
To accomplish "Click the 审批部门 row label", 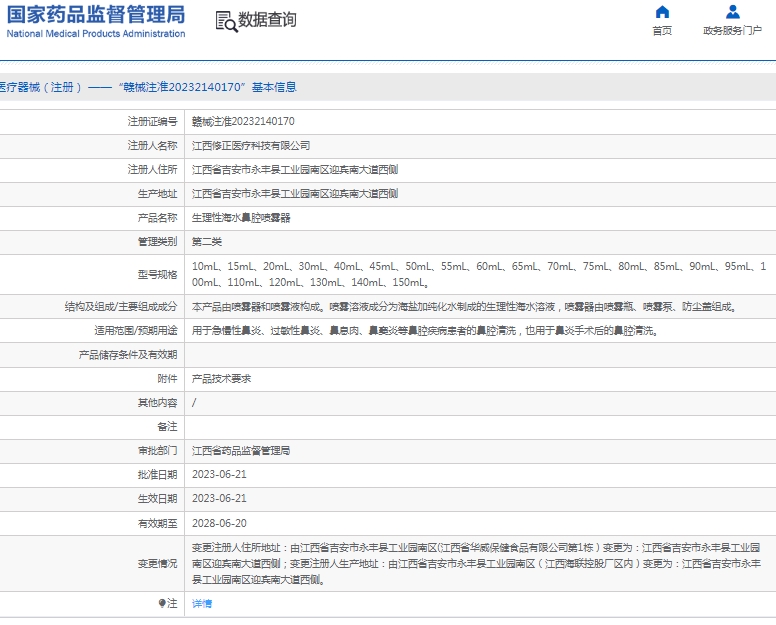I will click(x=157, y=451).
